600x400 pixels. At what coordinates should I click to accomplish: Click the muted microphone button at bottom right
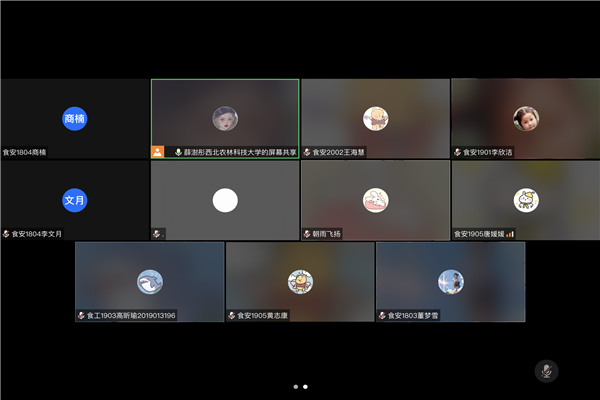pos(546,371)
